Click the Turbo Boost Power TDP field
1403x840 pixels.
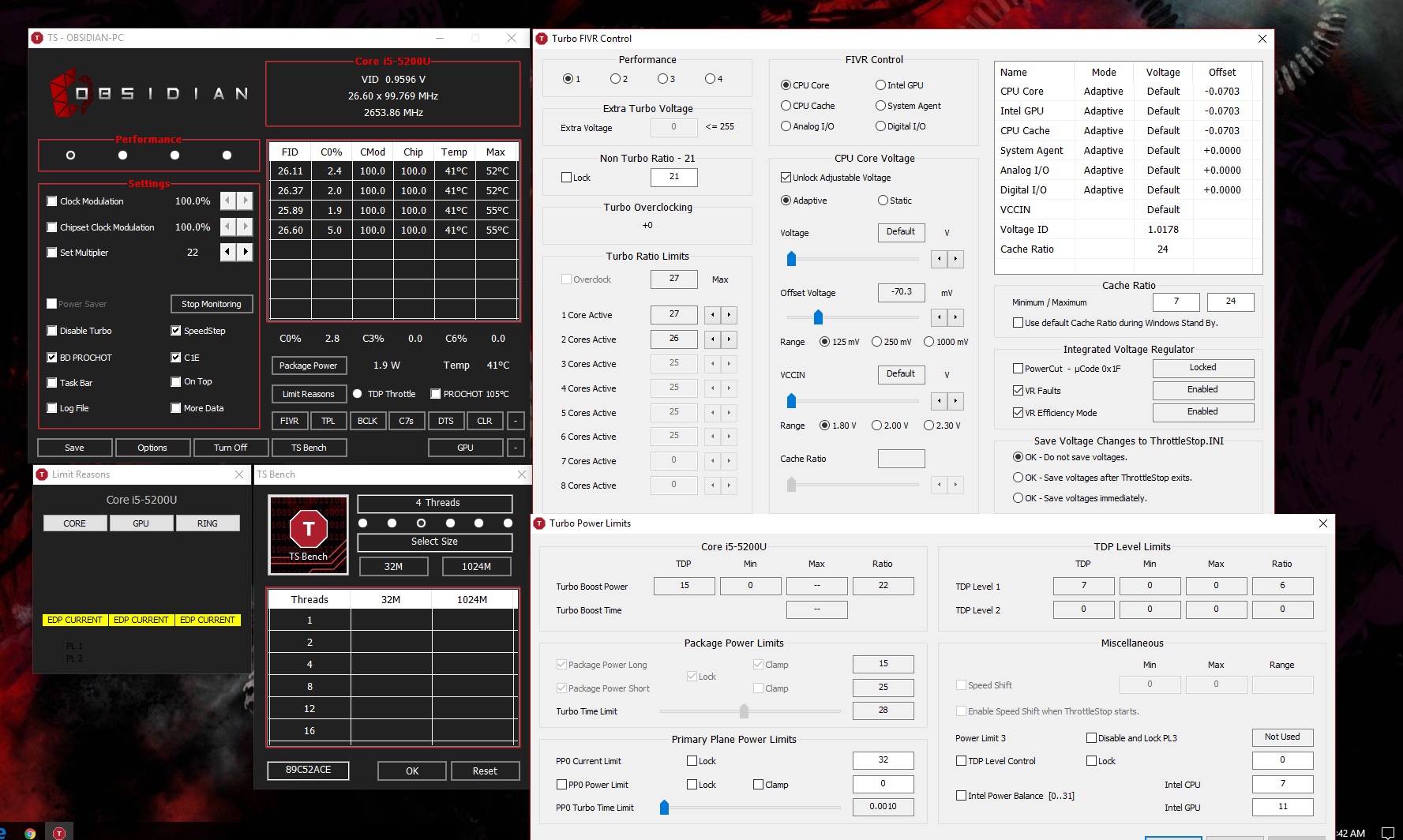[x=685, y=586]
